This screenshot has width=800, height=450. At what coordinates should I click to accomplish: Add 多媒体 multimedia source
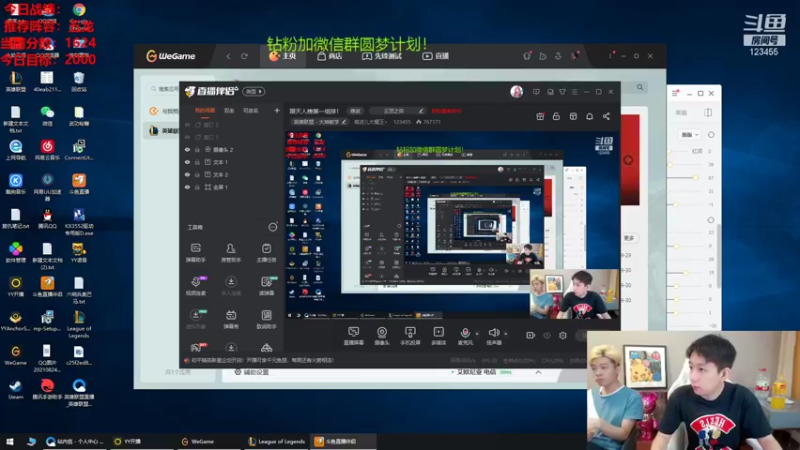click(x=438, y=336)
